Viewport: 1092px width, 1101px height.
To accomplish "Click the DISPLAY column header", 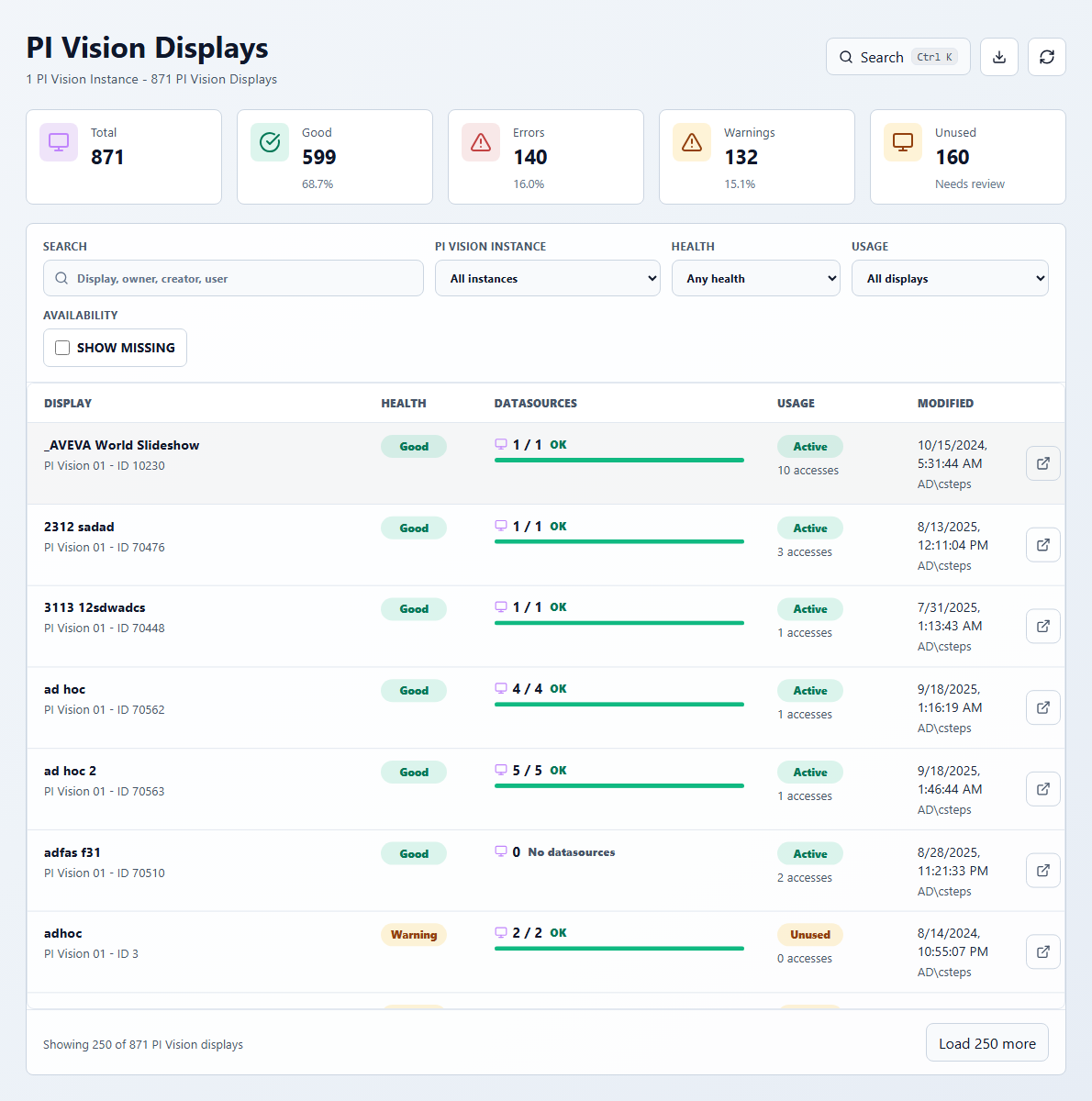I will click(x=68, y=403).
